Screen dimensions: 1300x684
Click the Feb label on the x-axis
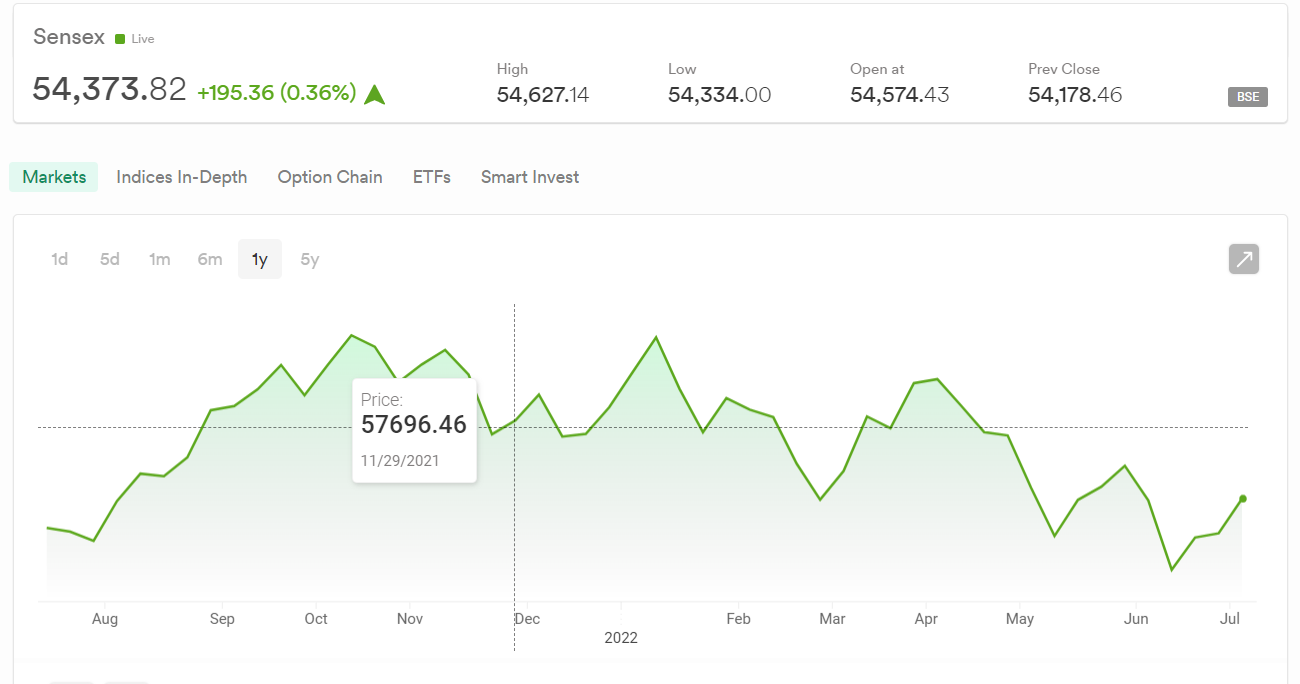click(x=738, y=619)
